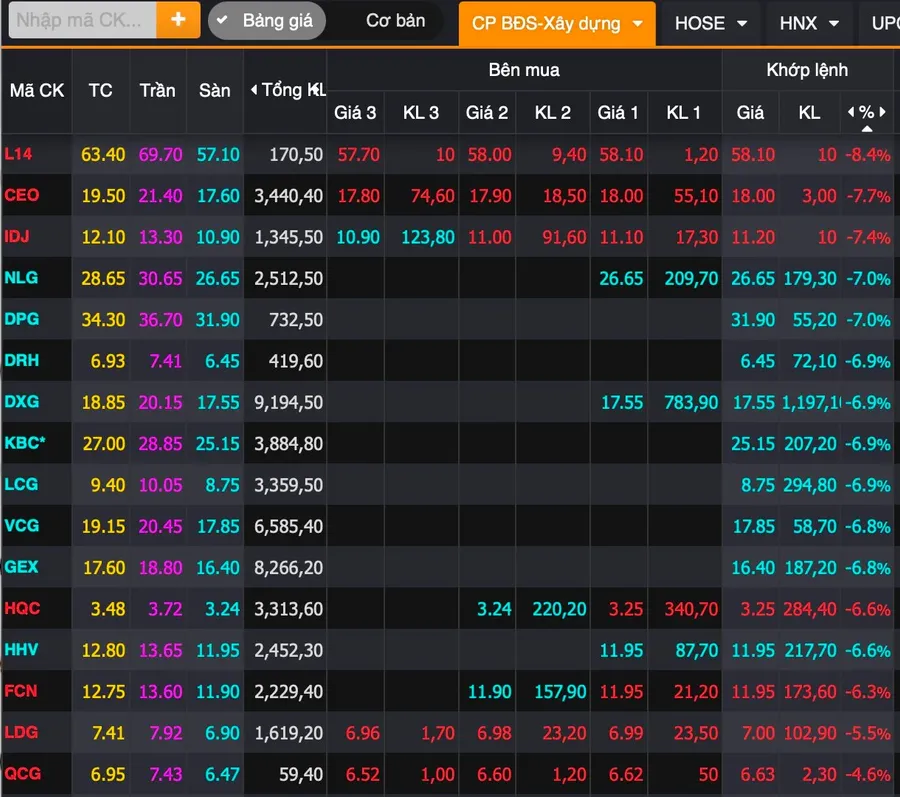Choose the FCN ticker symbol

21,691
